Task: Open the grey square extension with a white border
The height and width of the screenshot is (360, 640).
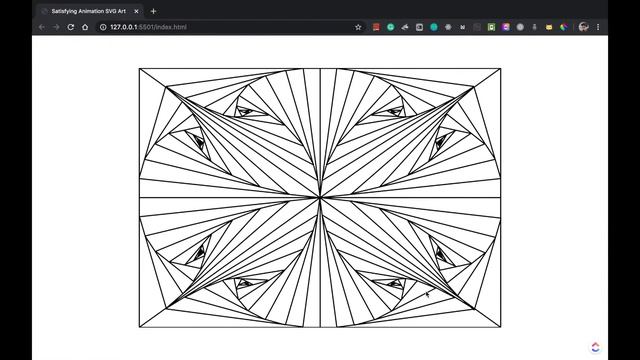Action: tap(419, 27)
